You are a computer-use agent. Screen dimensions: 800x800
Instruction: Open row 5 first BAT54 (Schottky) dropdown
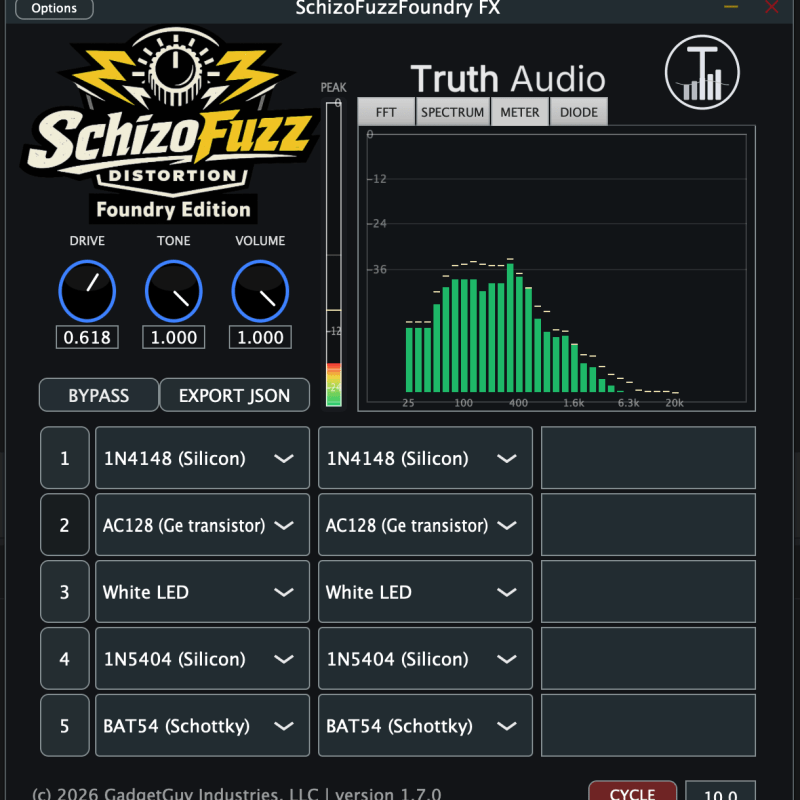coord(203,726)
